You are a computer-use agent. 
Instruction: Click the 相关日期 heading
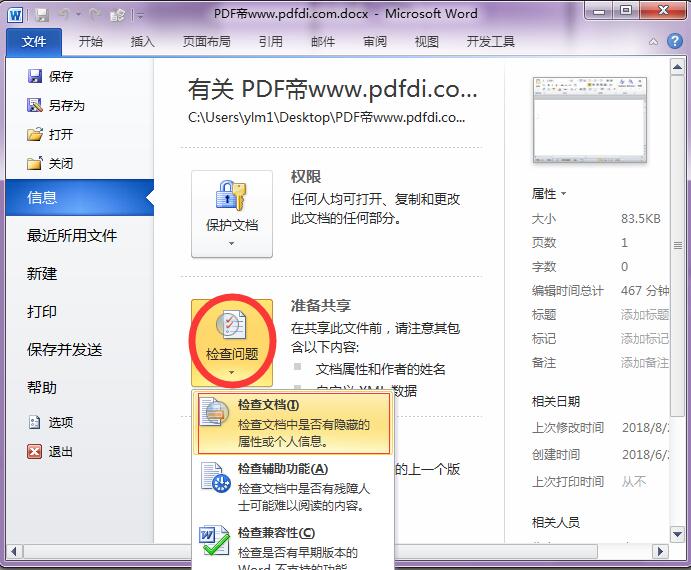pos(556,402)
